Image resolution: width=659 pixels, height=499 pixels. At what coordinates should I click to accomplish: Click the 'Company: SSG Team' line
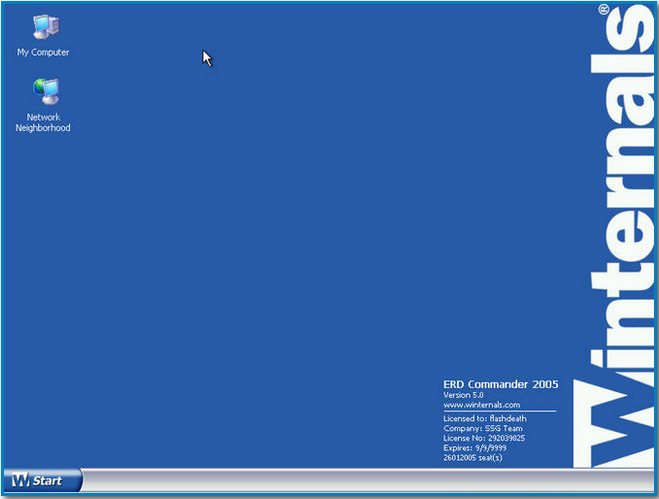tap(482, 428)
